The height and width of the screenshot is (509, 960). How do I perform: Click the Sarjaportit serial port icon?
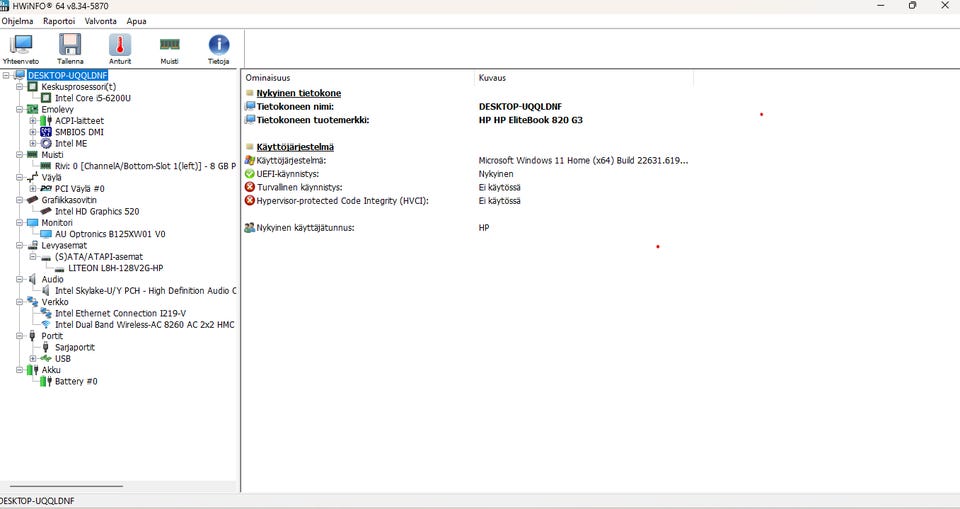pos(45,347)
